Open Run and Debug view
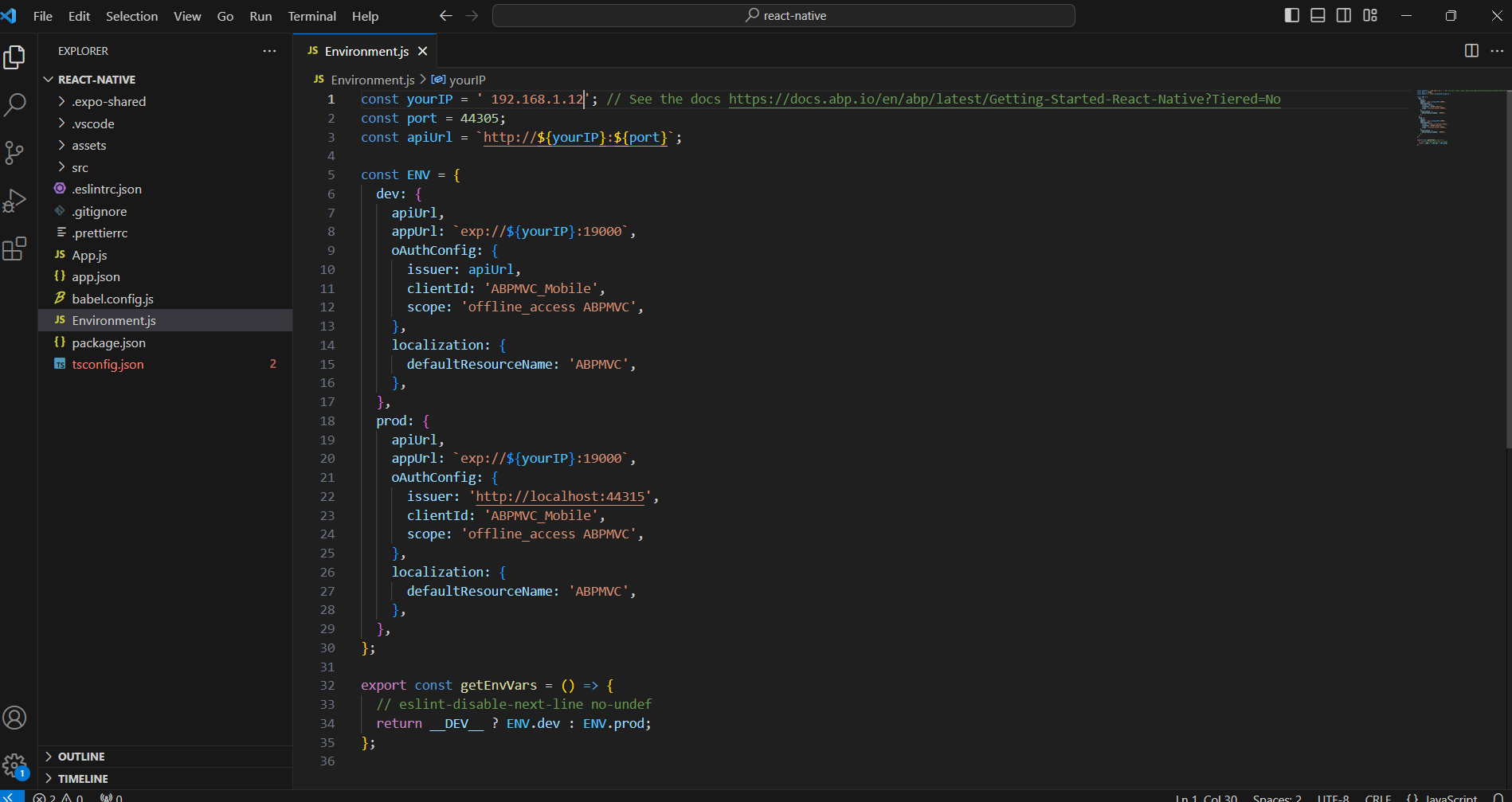 tap(15, 201)
